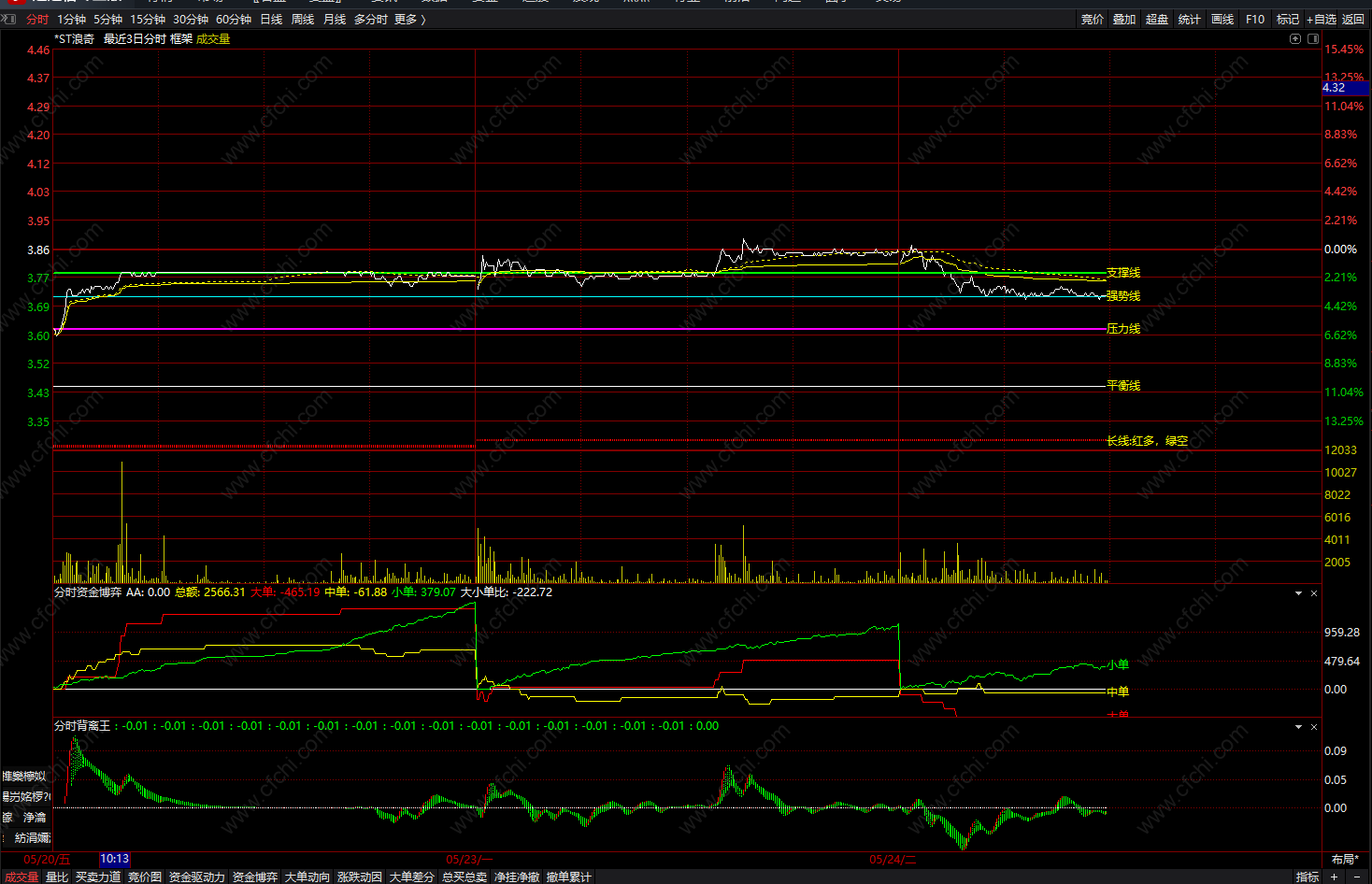
Task: Click the 4.32 price marker on right axis
Action: coord(1346,88)
